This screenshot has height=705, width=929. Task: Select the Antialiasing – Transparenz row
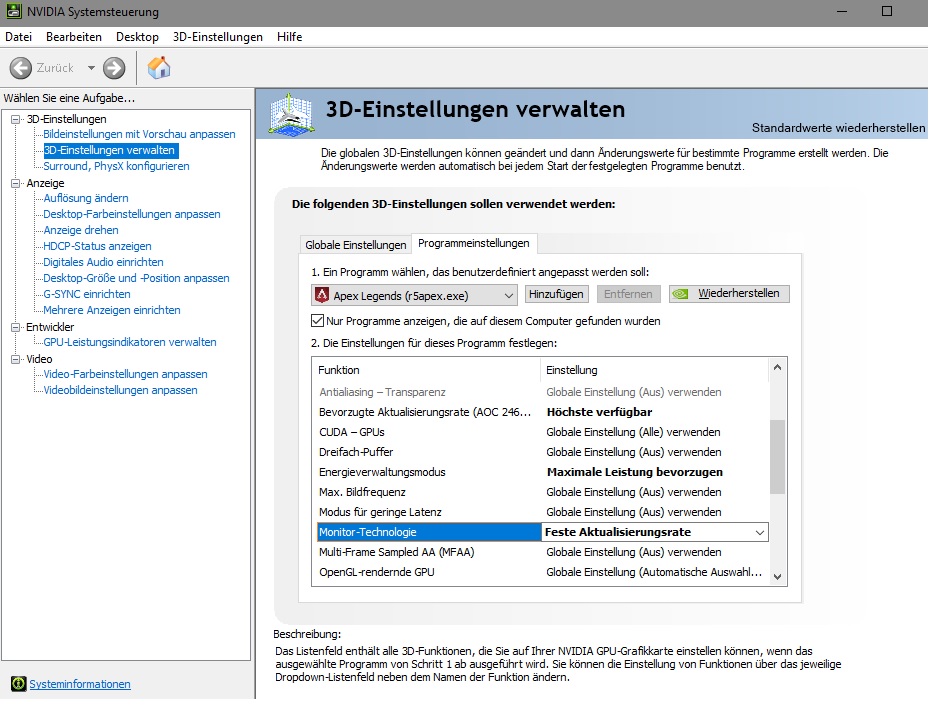[542, 392]
